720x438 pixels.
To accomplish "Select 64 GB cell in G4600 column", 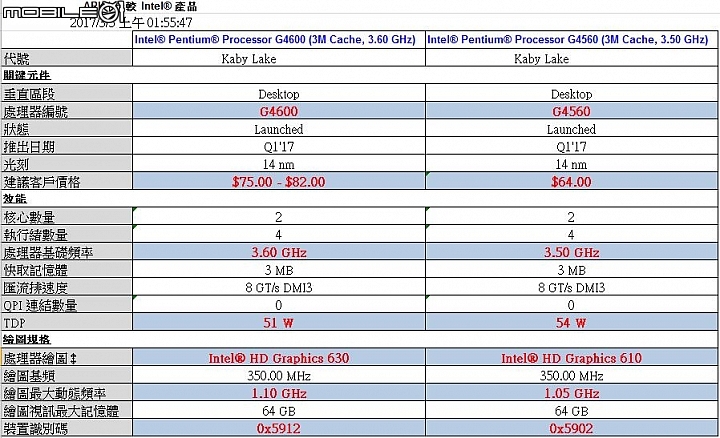I will click(x=279, y=411).
